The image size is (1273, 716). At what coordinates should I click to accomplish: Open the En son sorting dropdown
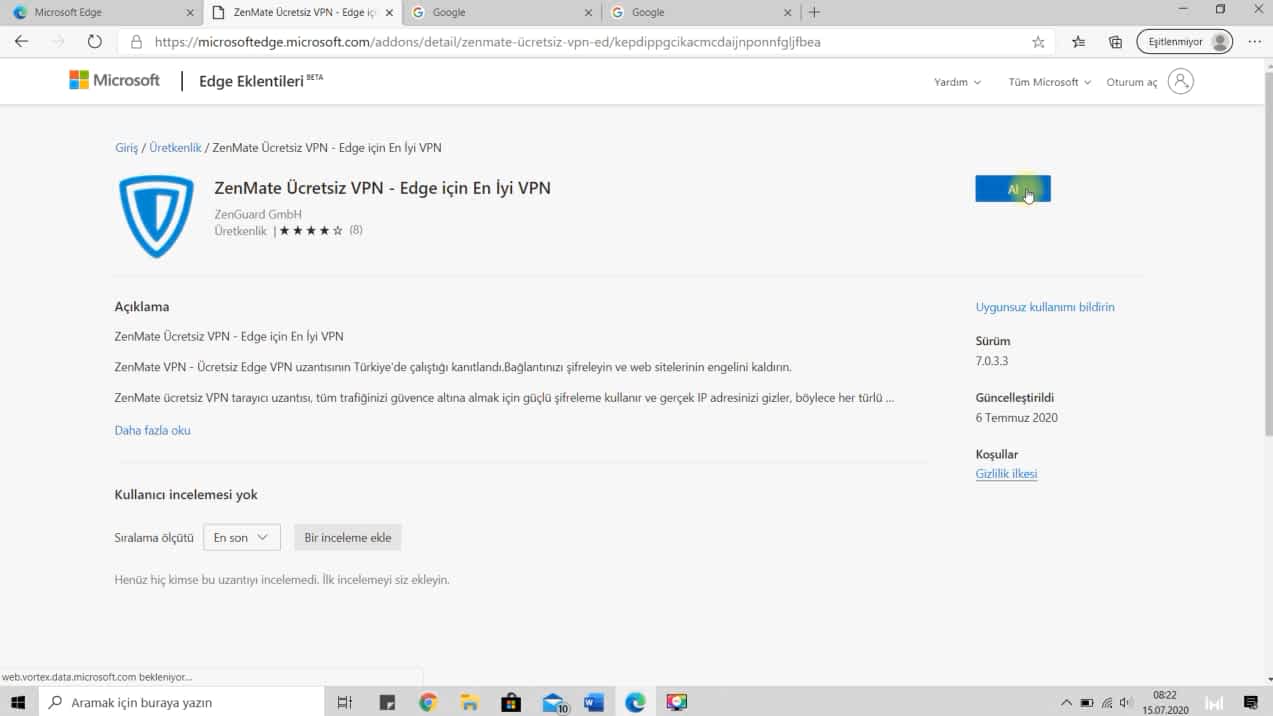click(x=242, y=537)
